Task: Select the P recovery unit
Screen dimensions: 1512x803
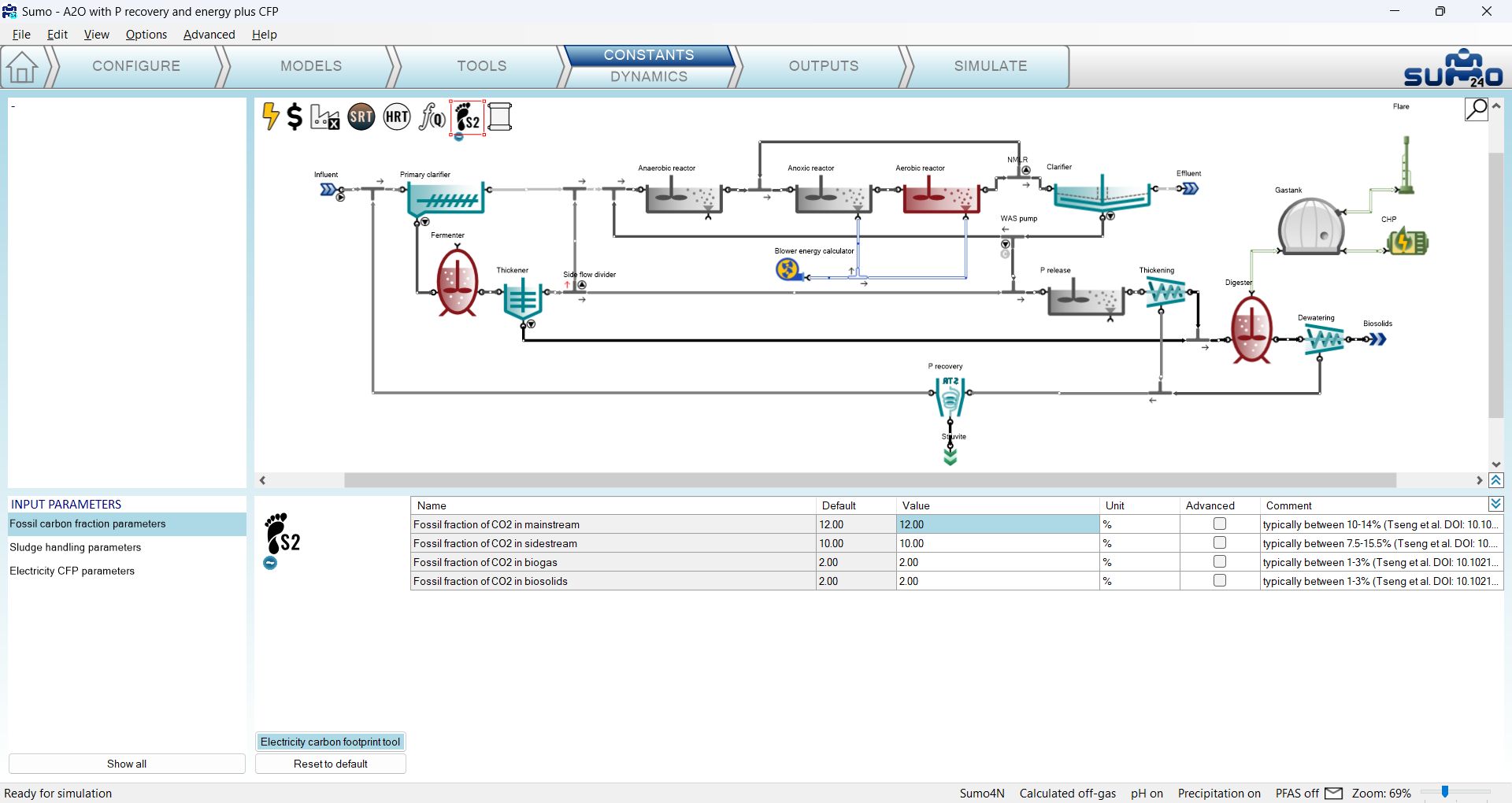Action: [x=951, y=397]
